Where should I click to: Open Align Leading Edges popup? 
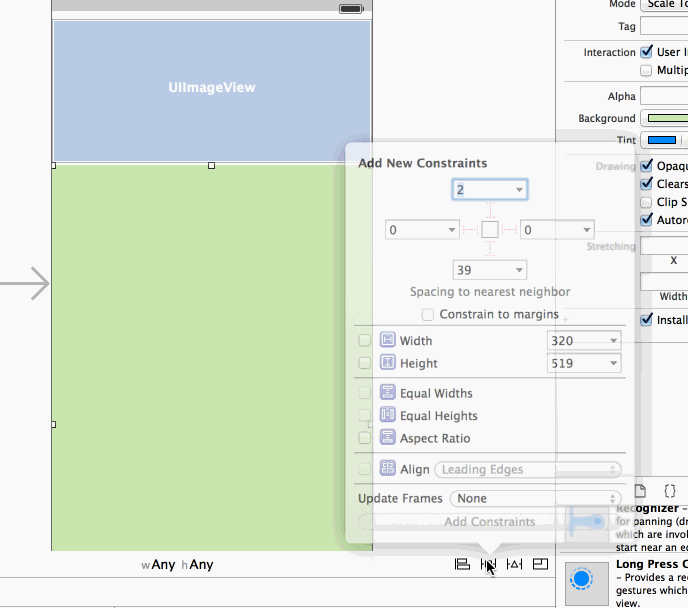528,469
